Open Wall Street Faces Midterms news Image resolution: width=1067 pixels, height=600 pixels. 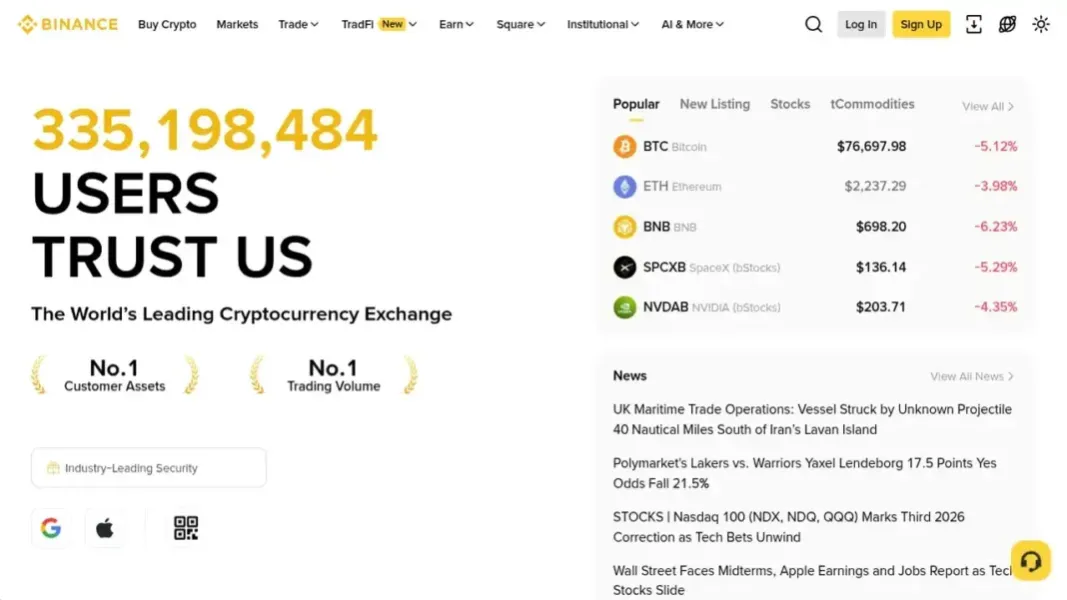[x=812, y=580]
